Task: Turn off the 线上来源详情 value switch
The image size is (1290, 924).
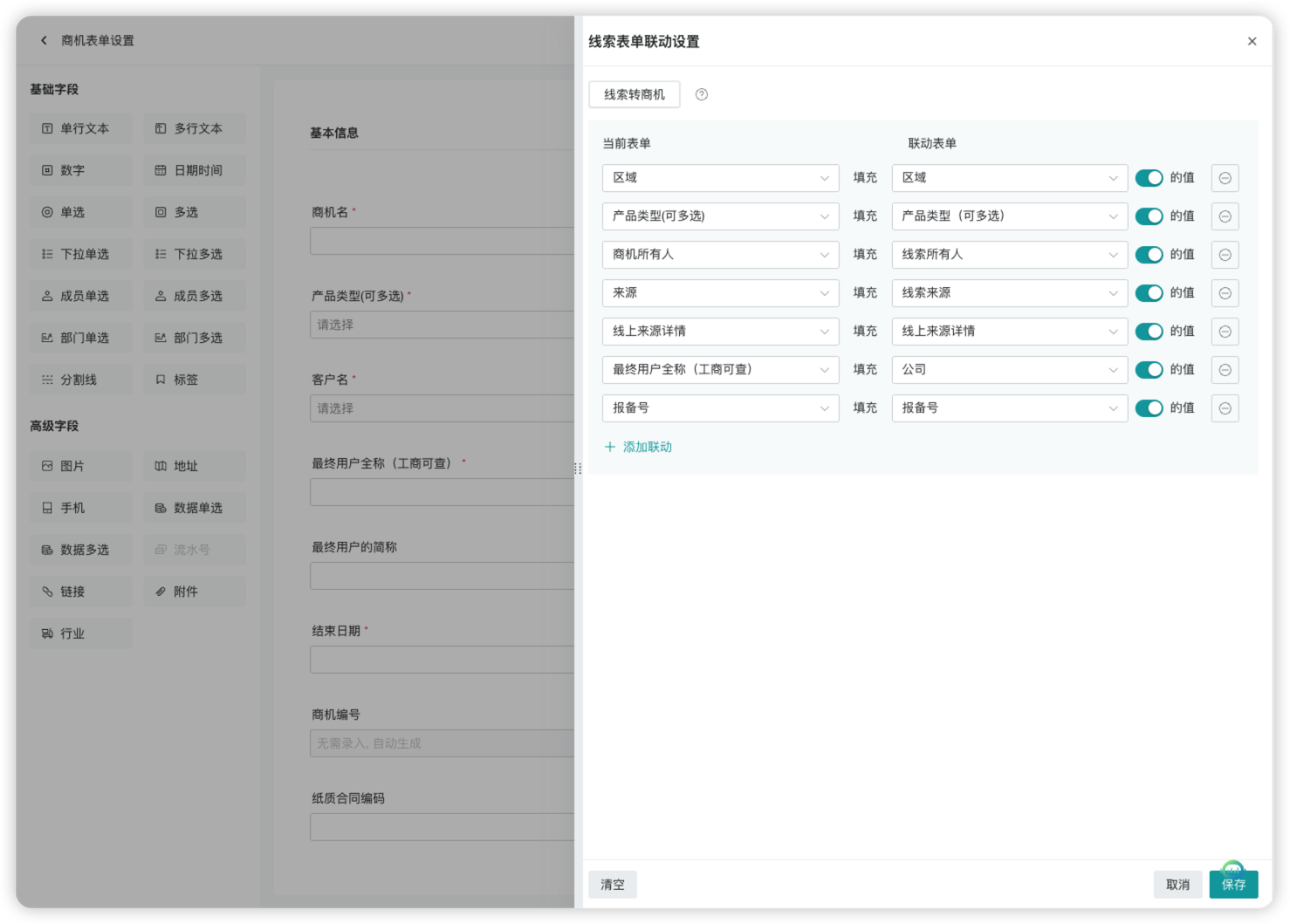Action: click(x=1149, y=332)
